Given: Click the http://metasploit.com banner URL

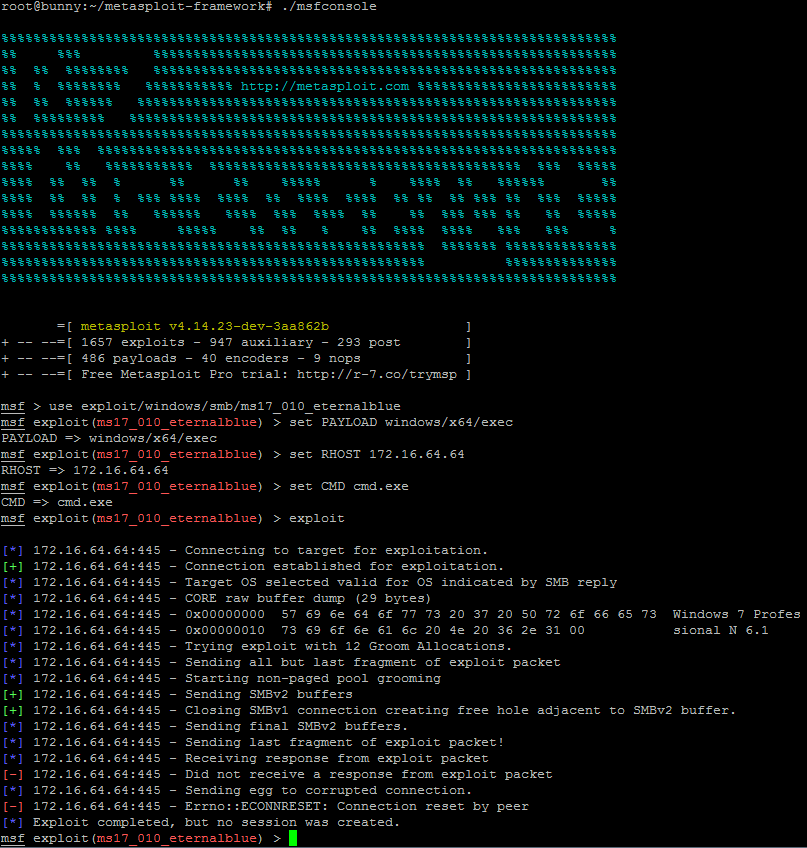Looking at the screenshot, I should pos(325,86).
